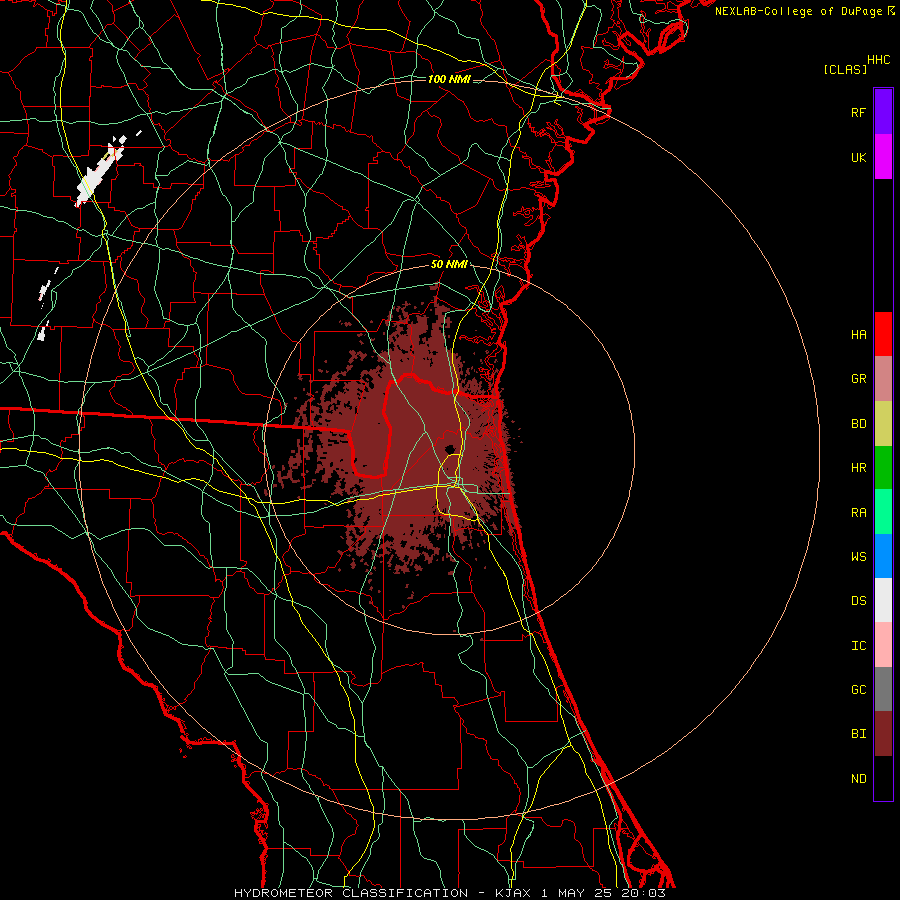
Task: Click the '[CLAS]' units label
Action: click(x=845, y=69)
